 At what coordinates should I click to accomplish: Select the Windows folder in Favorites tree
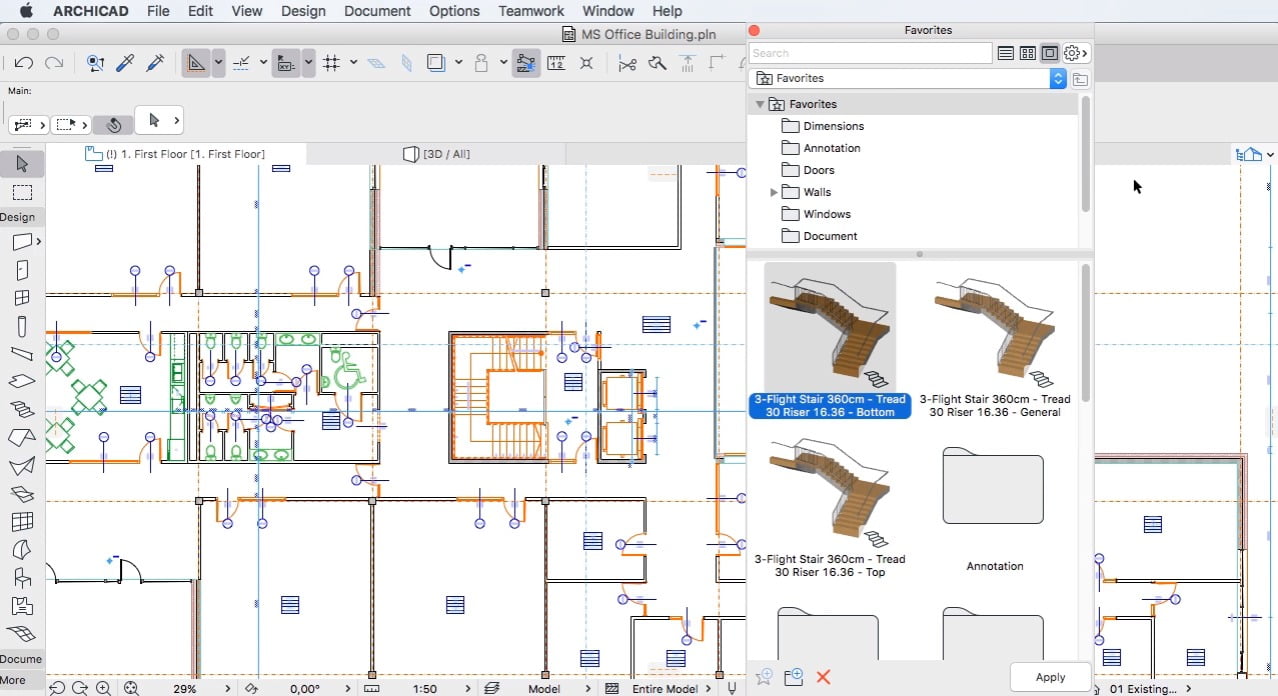point(815,214)
